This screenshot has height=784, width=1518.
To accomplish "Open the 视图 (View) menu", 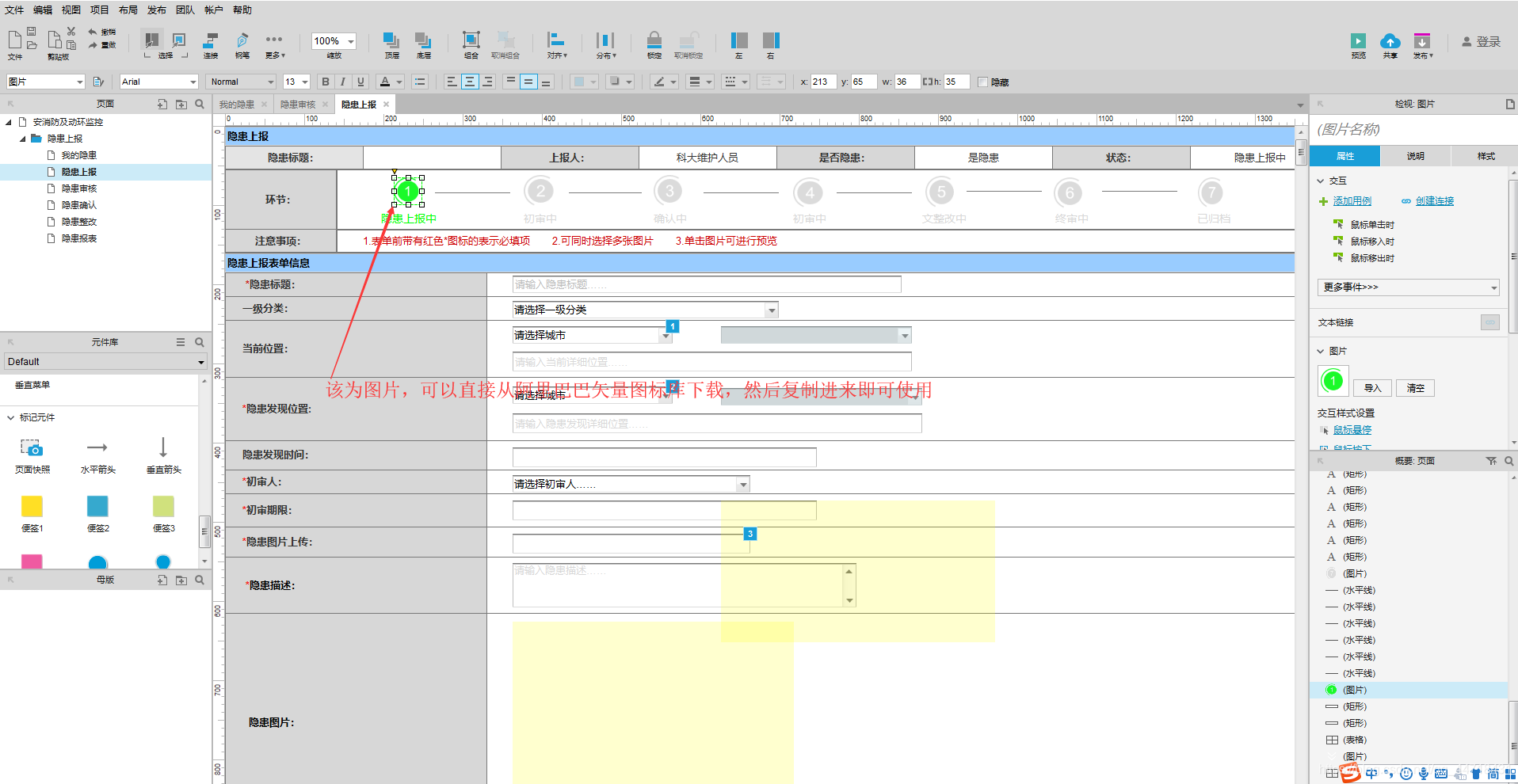I will tap(71, 10).
